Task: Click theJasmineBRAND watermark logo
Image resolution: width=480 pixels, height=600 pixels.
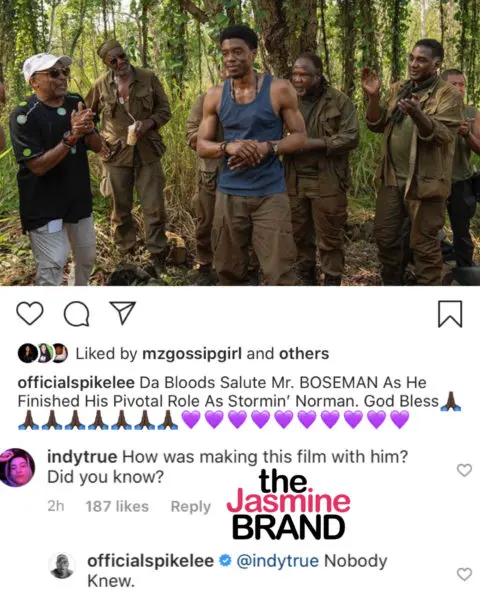Action: (x=288, y=504)
